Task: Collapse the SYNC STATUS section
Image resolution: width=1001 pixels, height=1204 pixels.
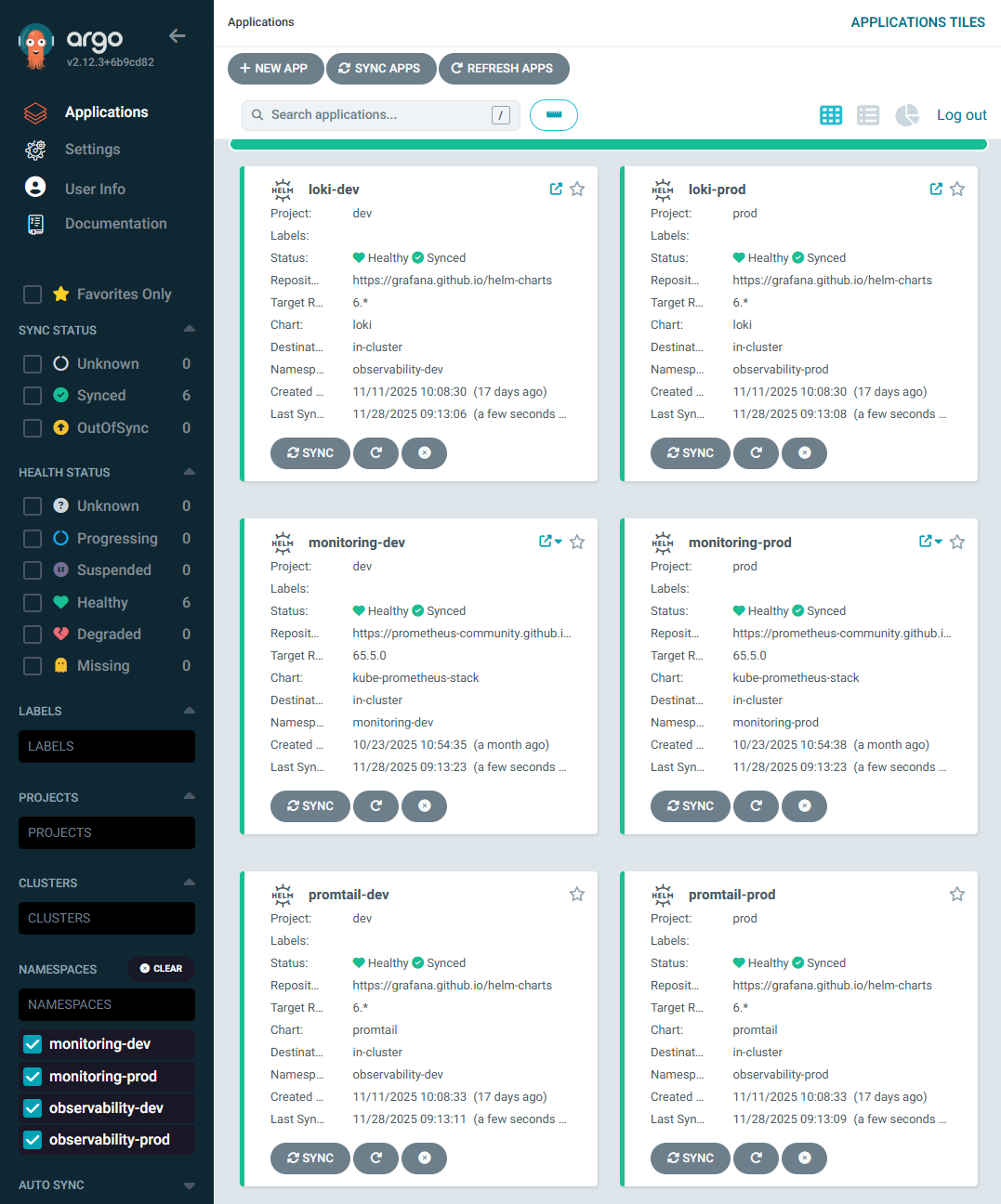Action: [189, 329]
